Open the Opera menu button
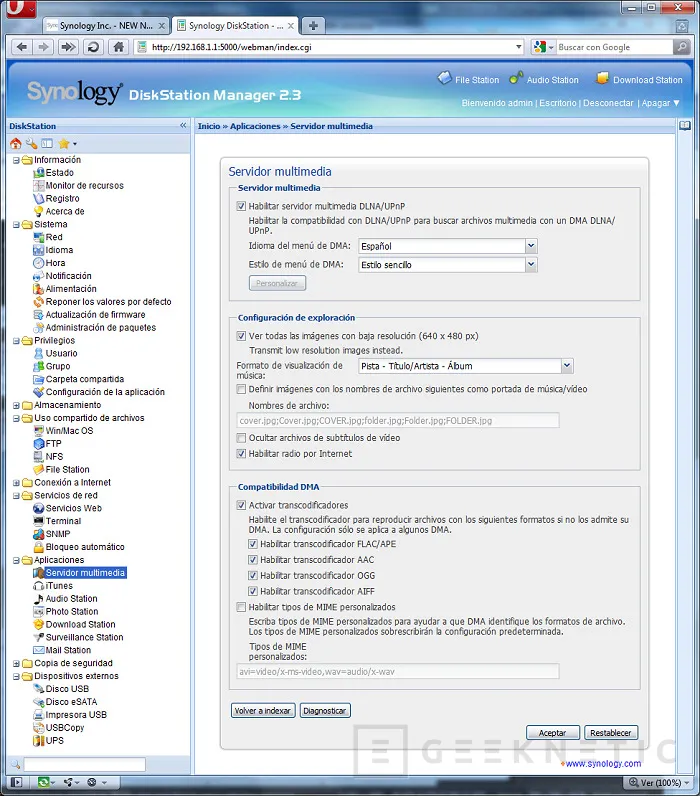700x796 pixels. [20, 8]
